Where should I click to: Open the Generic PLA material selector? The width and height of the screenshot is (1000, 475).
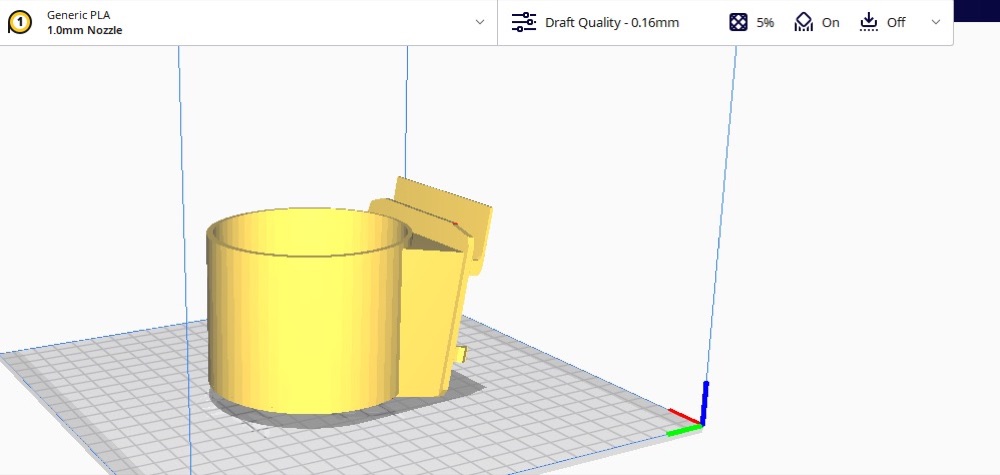[x=78, y=15]
